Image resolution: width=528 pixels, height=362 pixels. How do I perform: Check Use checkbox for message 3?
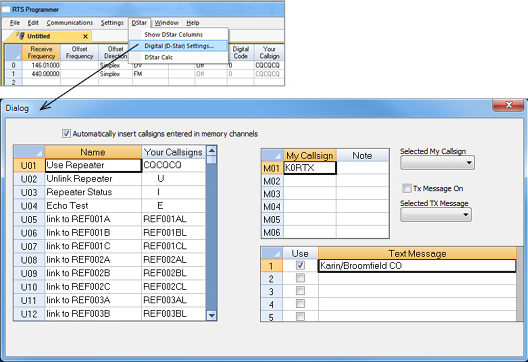point(300,291)
